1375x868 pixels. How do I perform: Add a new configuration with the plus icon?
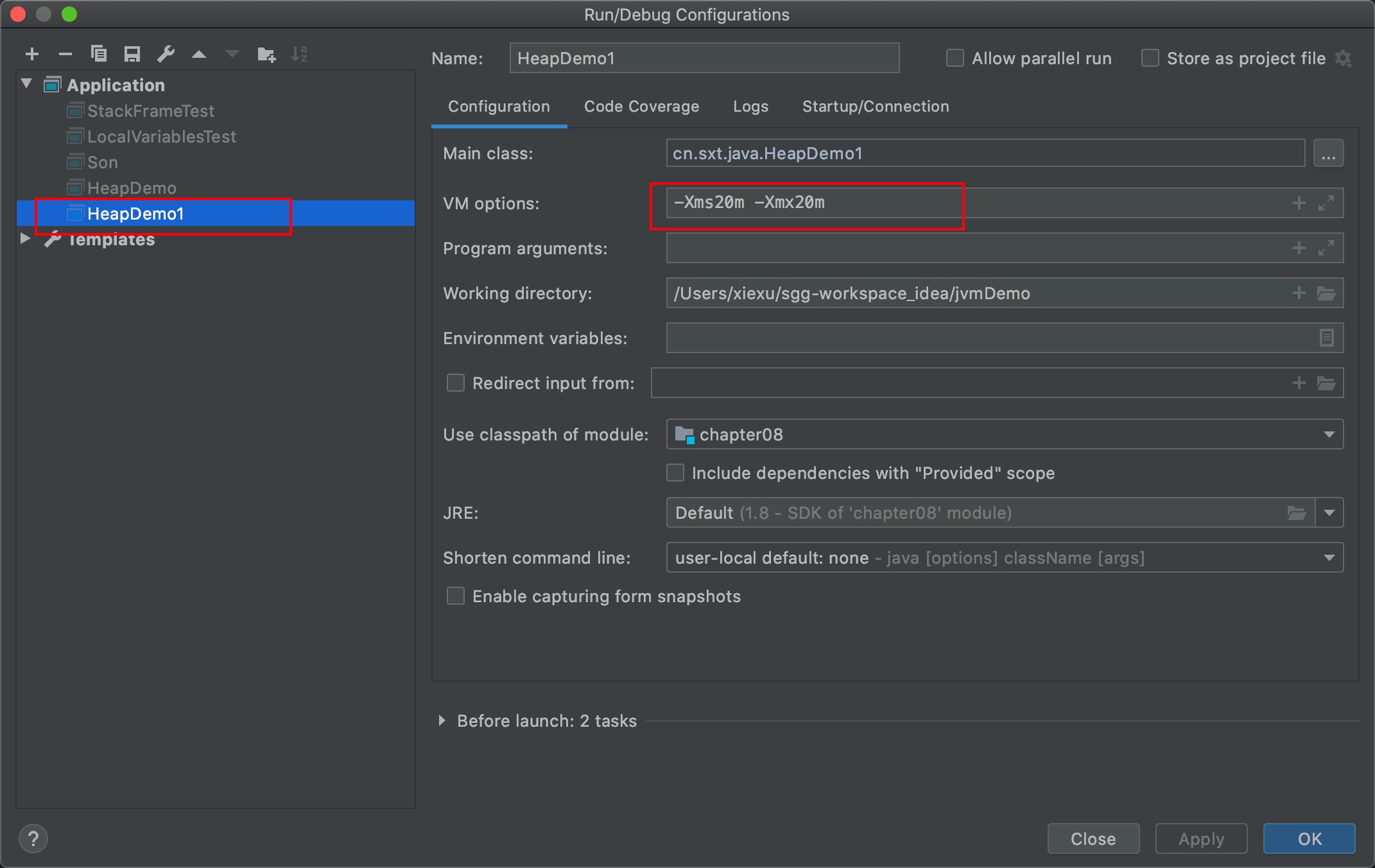click(x=32, y=55)
